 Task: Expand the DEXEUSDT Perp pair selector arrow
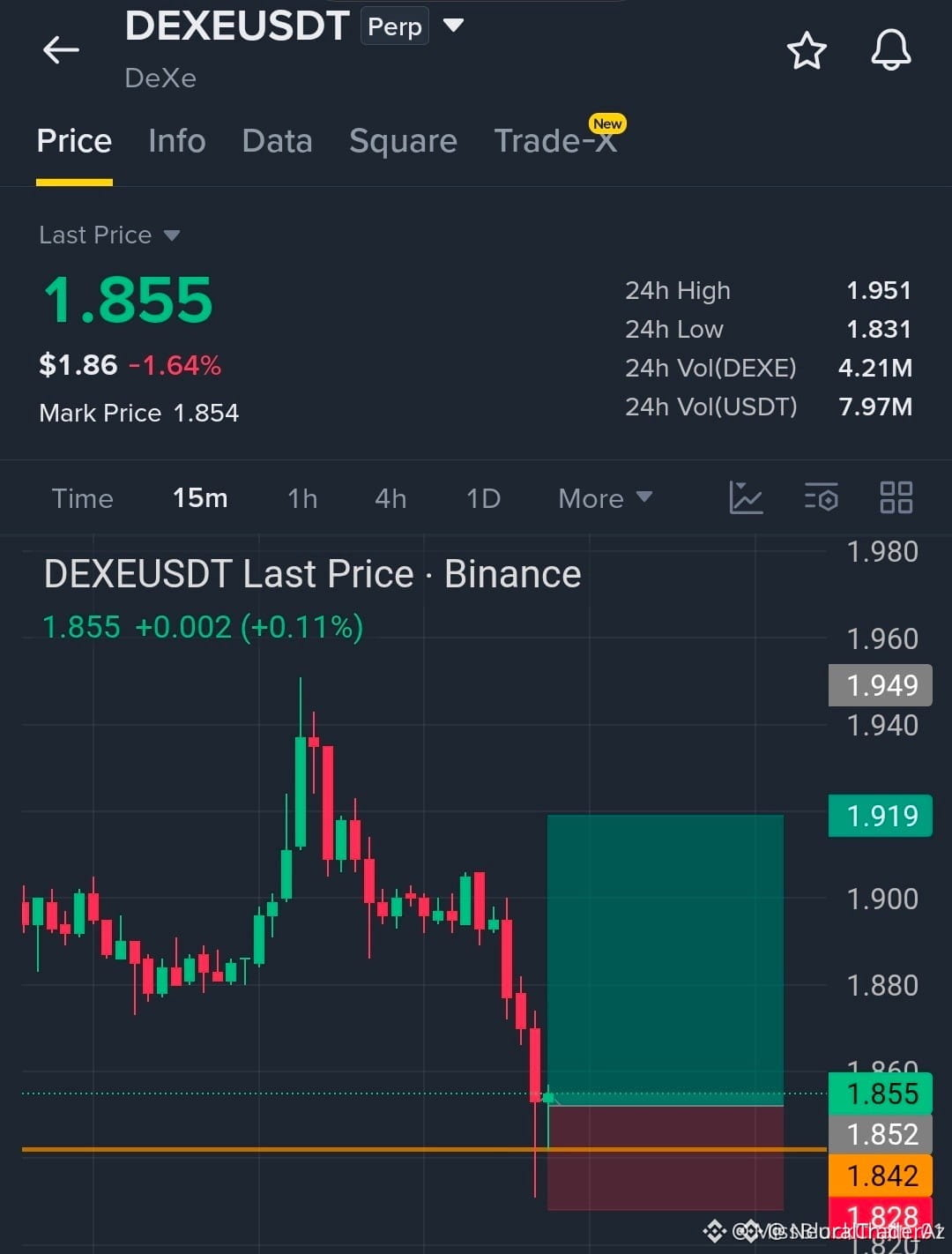(x=453, y=25)
